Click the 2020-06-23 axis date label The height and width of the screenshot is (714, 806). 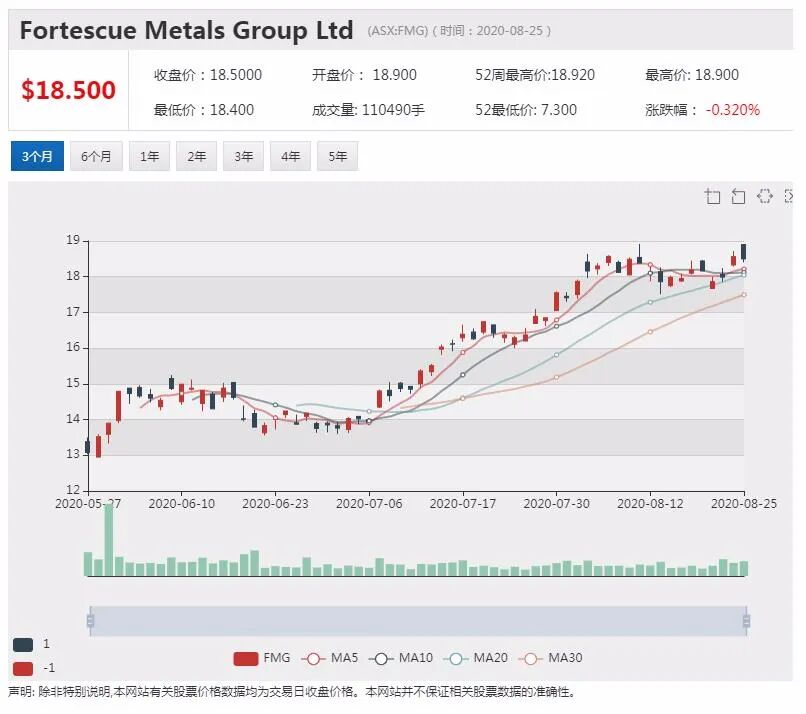click(275, 503)
